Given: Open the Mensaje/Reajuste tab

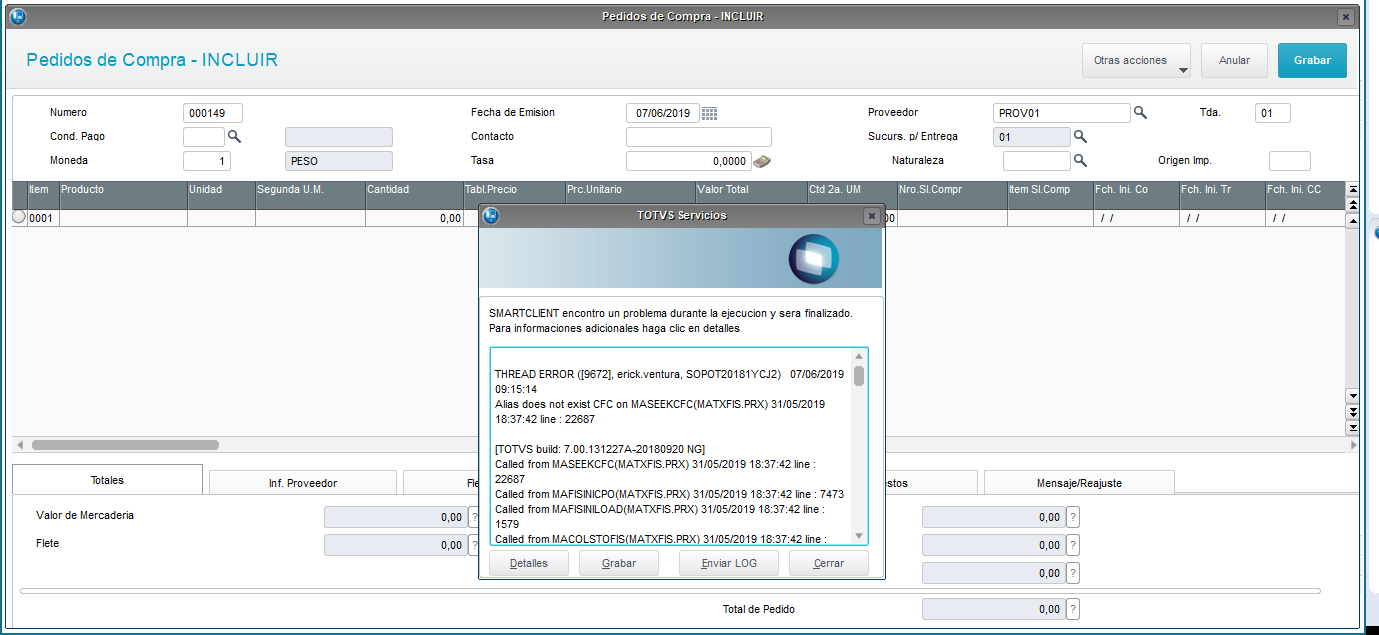Looking at the screenshot, I should click(x=1079, y=483).
